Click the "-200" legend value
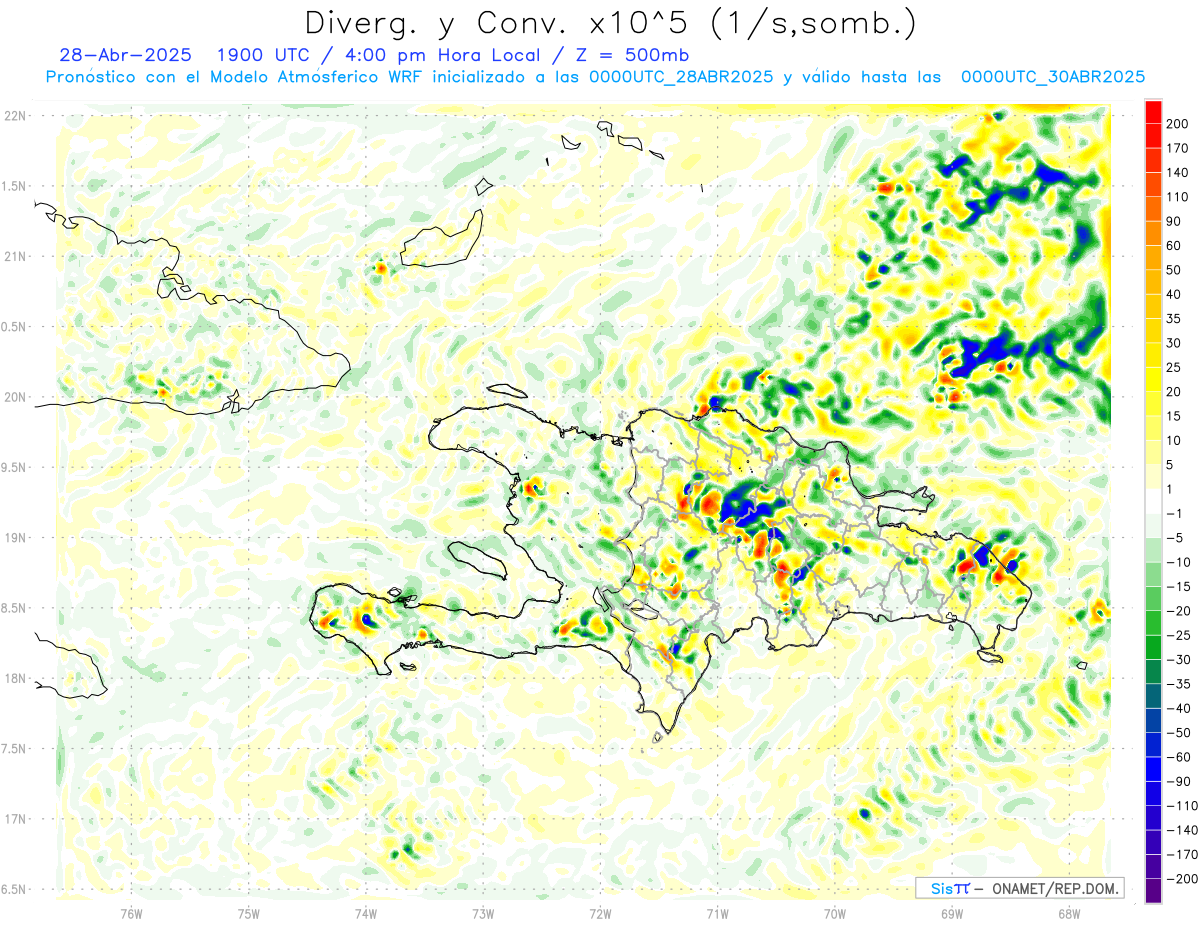1200x927 pixels. point(1181,879)
